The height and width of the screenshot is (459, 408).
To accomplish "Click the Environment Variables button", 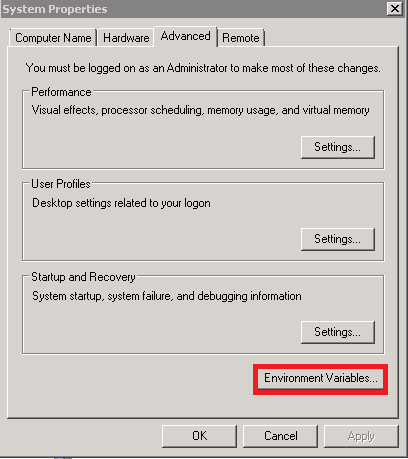I will 321,378.
